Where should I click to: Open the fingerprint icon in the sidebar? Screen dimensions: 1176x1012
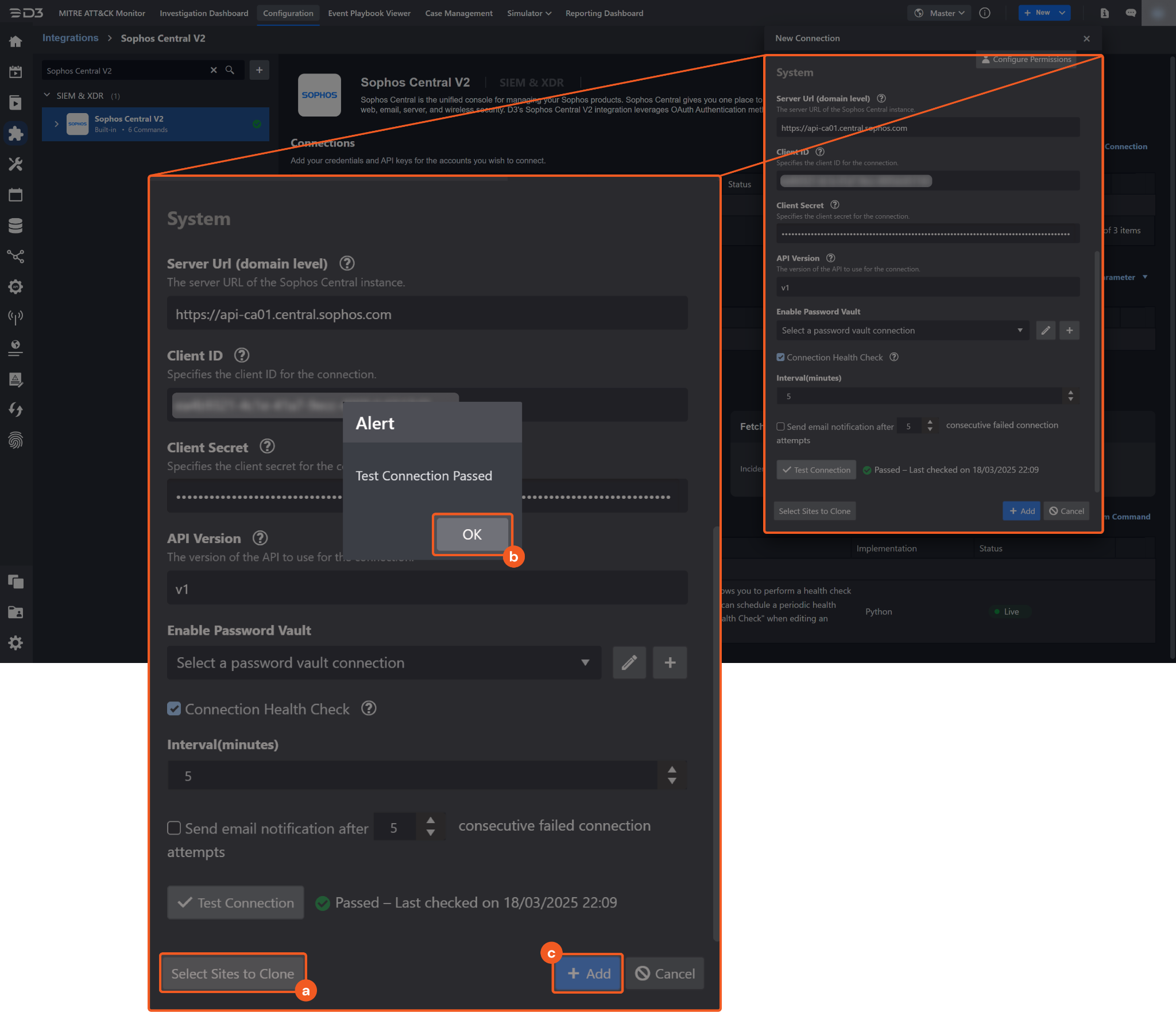click(16, 440)
